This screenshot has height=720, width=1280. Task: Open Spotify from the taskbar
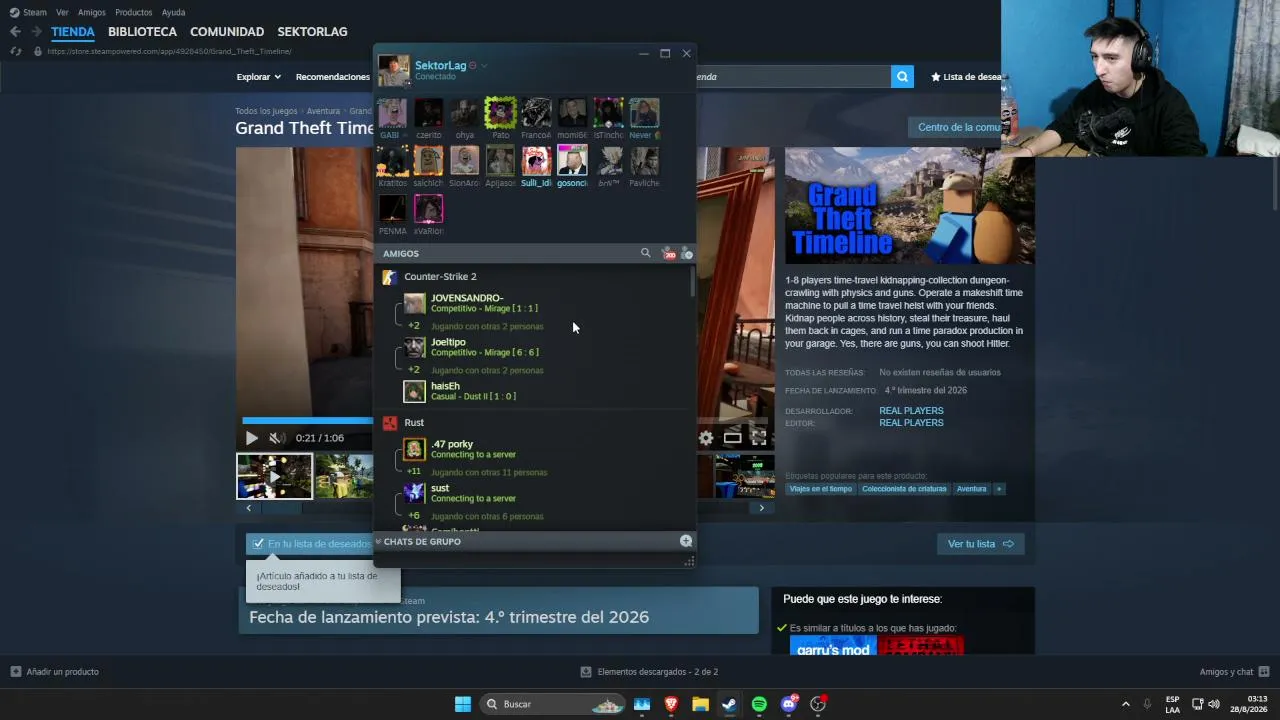(759, 704)
